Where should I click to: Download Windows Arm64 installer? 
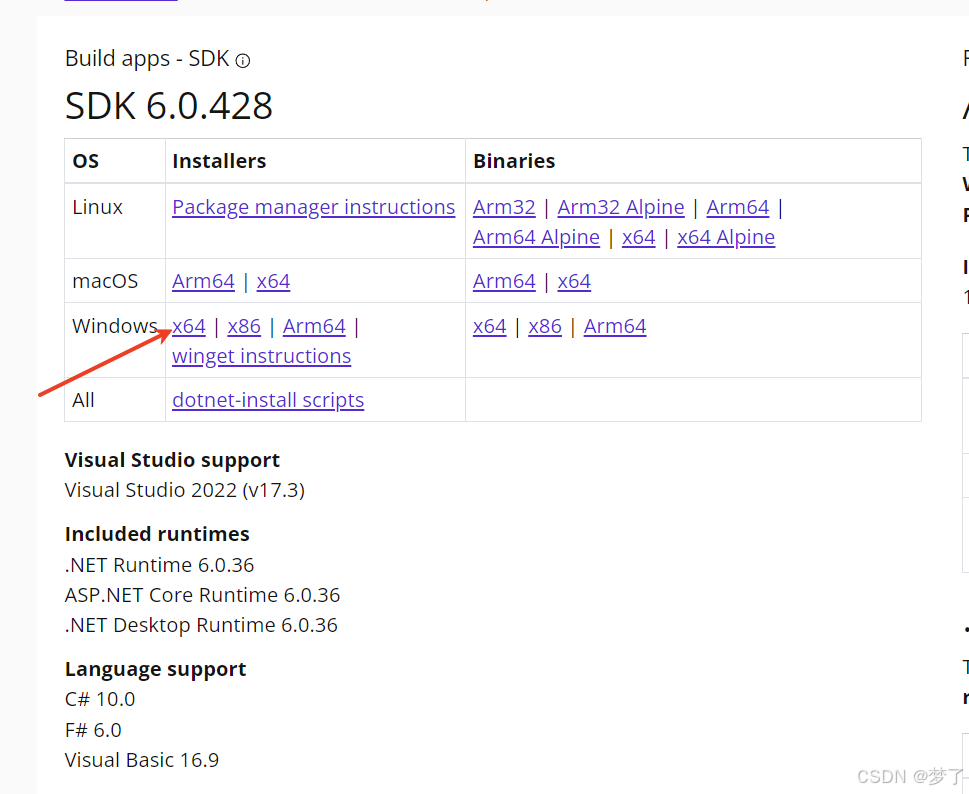[314, 326]
